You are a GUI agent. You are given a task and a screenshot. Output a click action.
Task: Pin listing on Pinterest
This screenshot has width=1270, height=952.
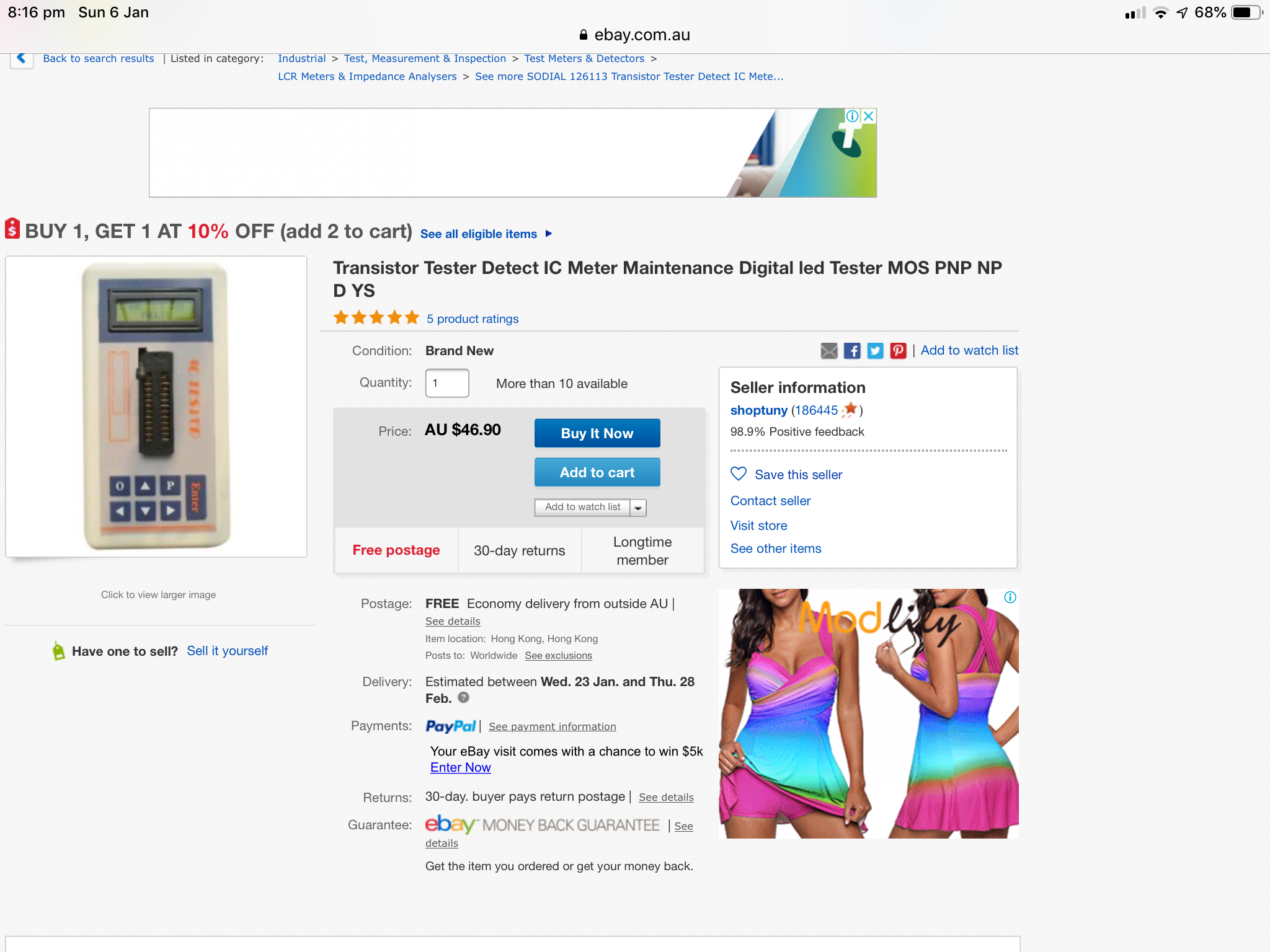pyautogui.click(x=898, y=351)
